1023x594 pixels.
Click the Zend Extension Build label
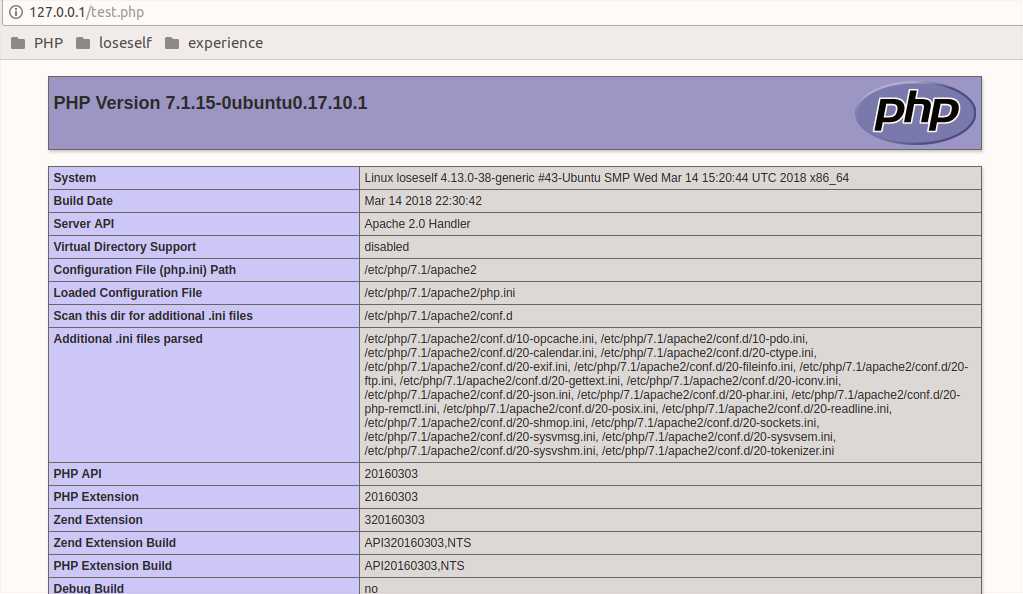pos(114,542)
